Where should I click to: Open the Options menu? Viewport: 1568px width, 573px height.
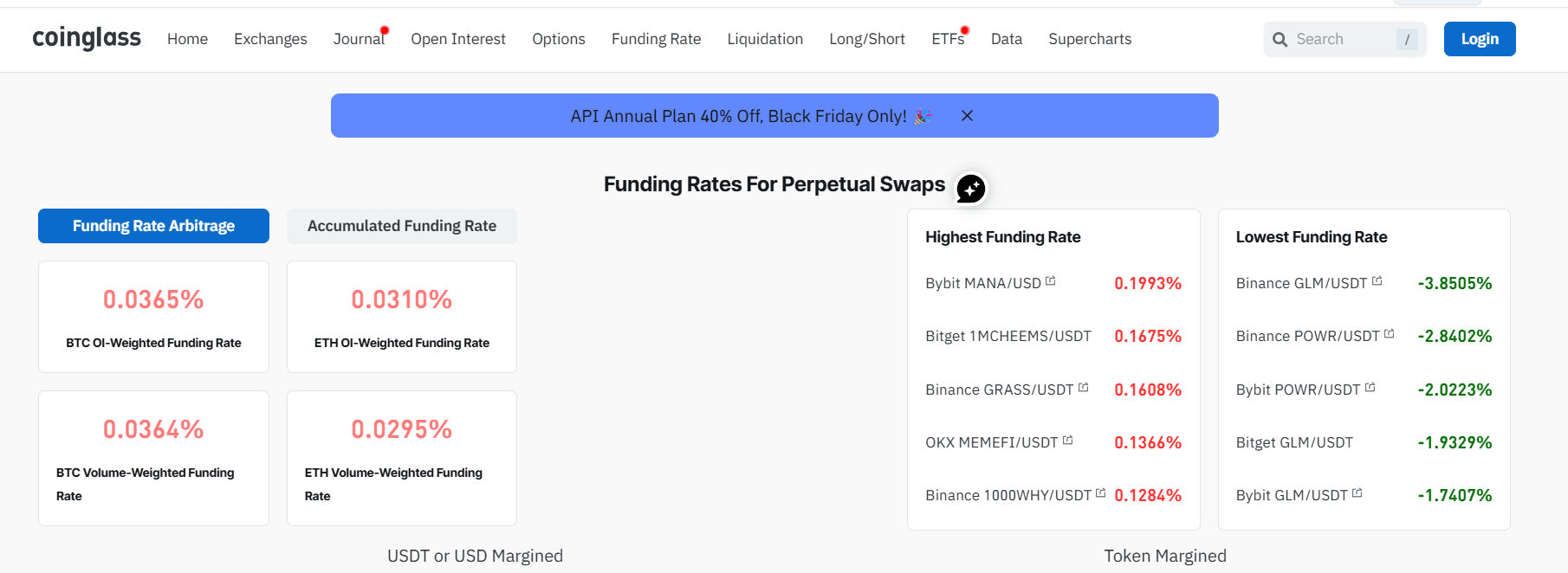(x=559, y=39)
